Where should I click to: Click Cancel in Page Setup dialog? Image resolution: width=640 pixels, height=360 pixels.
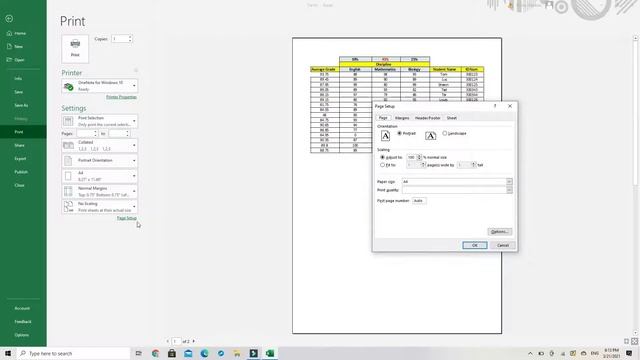point(503,245)
